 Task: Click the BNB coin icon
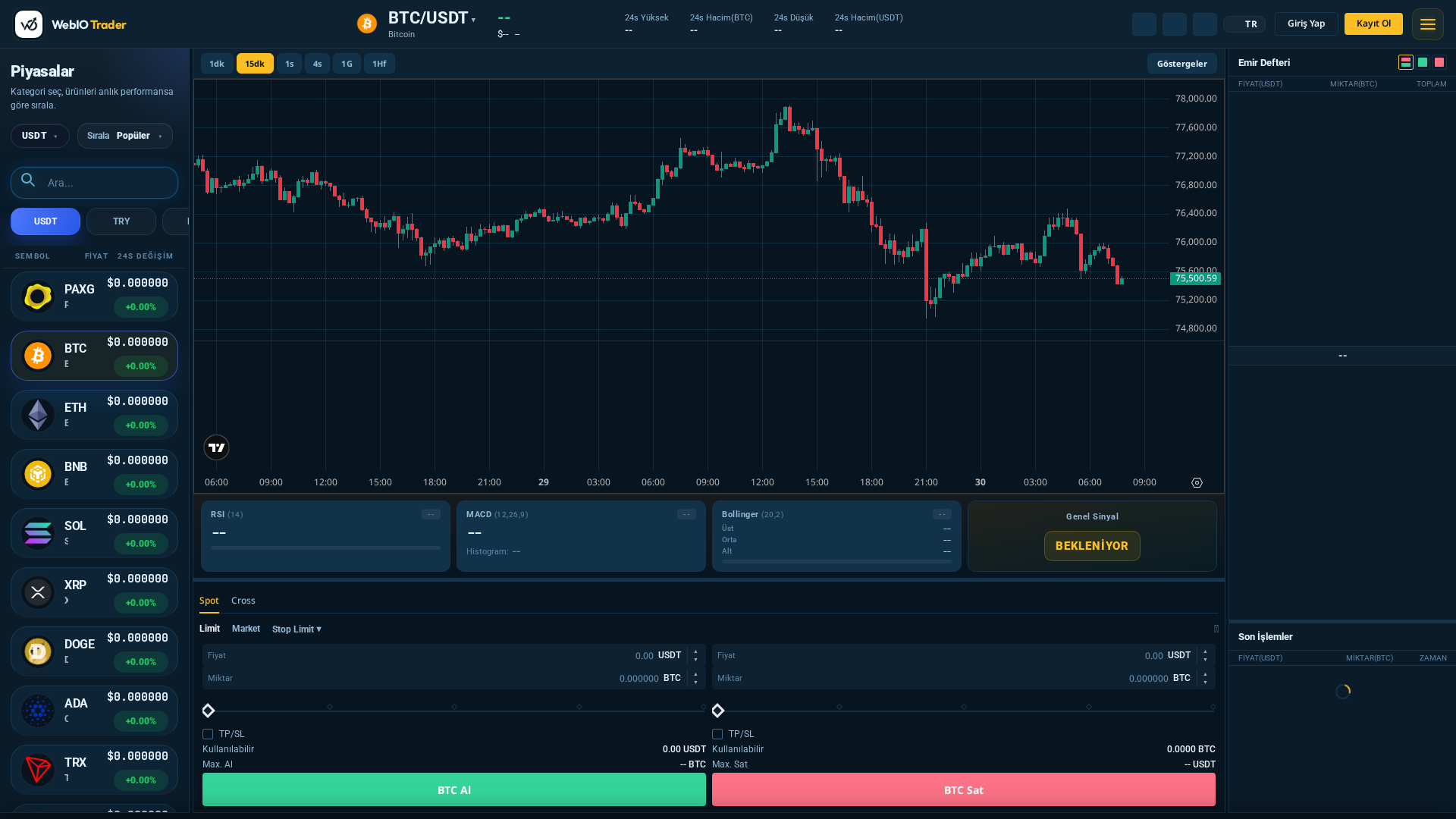point(38,474)
